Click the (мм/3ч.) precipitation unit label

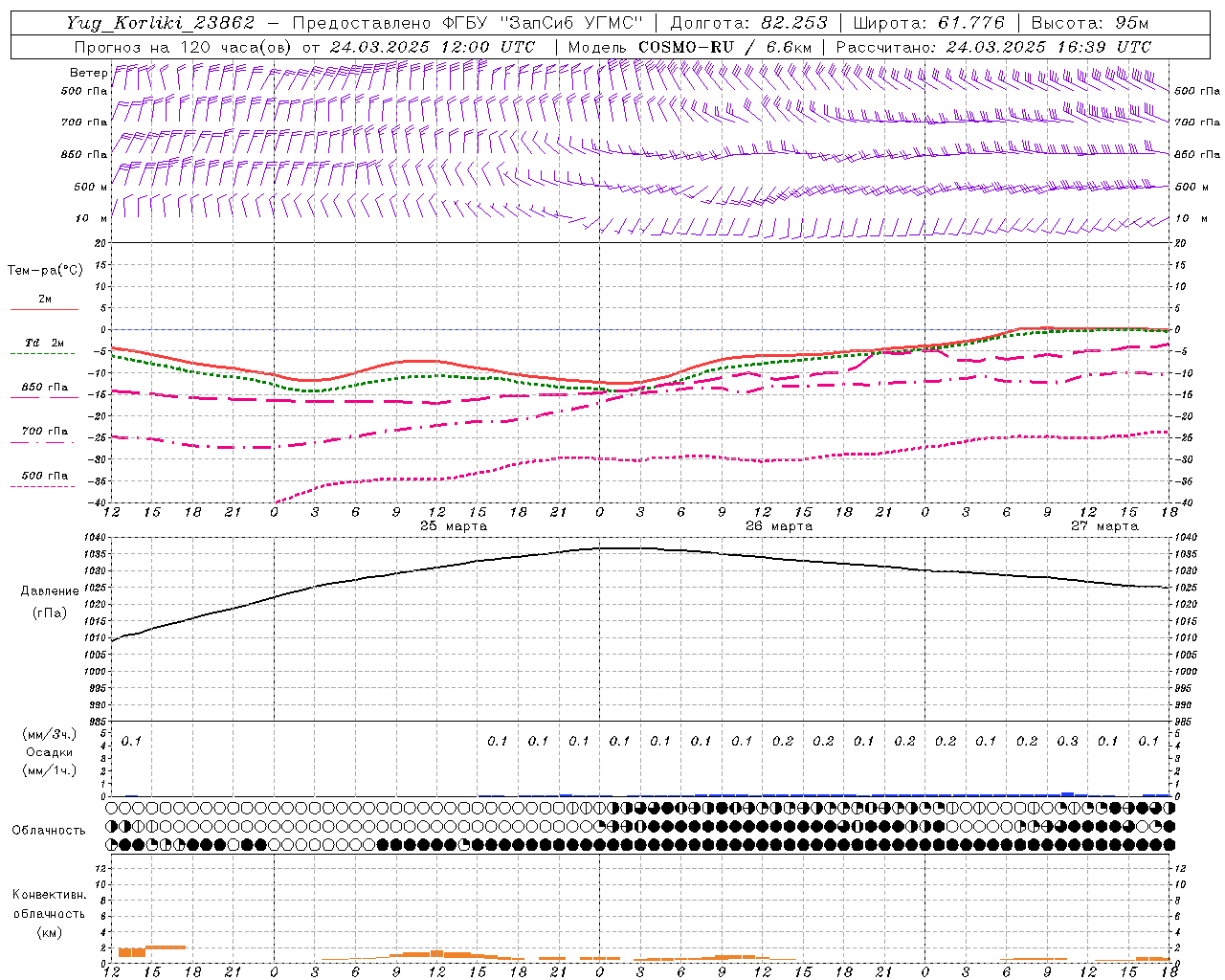49,734
